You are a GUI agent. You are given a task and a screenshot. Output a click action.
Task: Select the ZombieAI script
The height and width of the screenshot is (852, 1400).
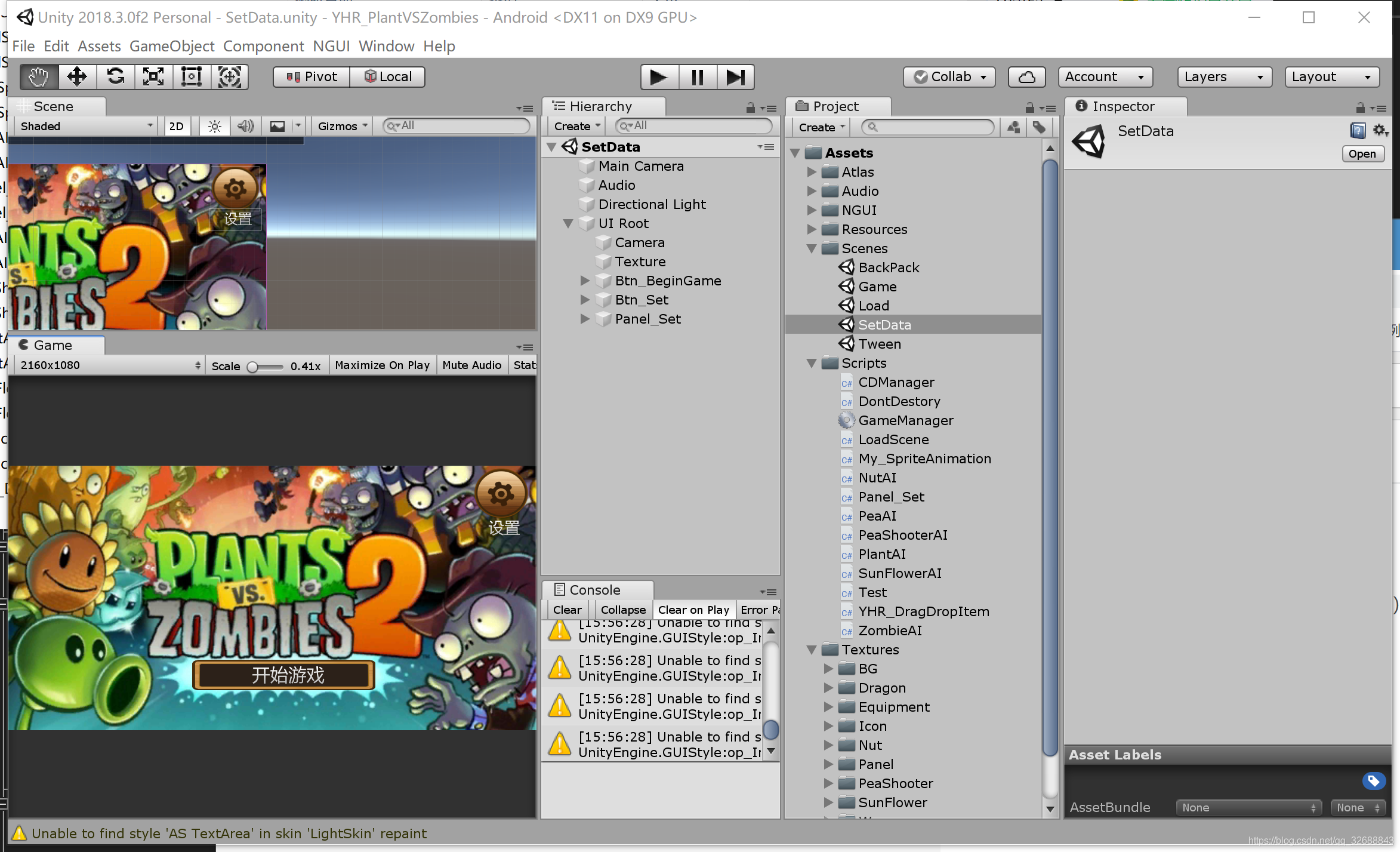pyautogui.click(x=890, y=630)
